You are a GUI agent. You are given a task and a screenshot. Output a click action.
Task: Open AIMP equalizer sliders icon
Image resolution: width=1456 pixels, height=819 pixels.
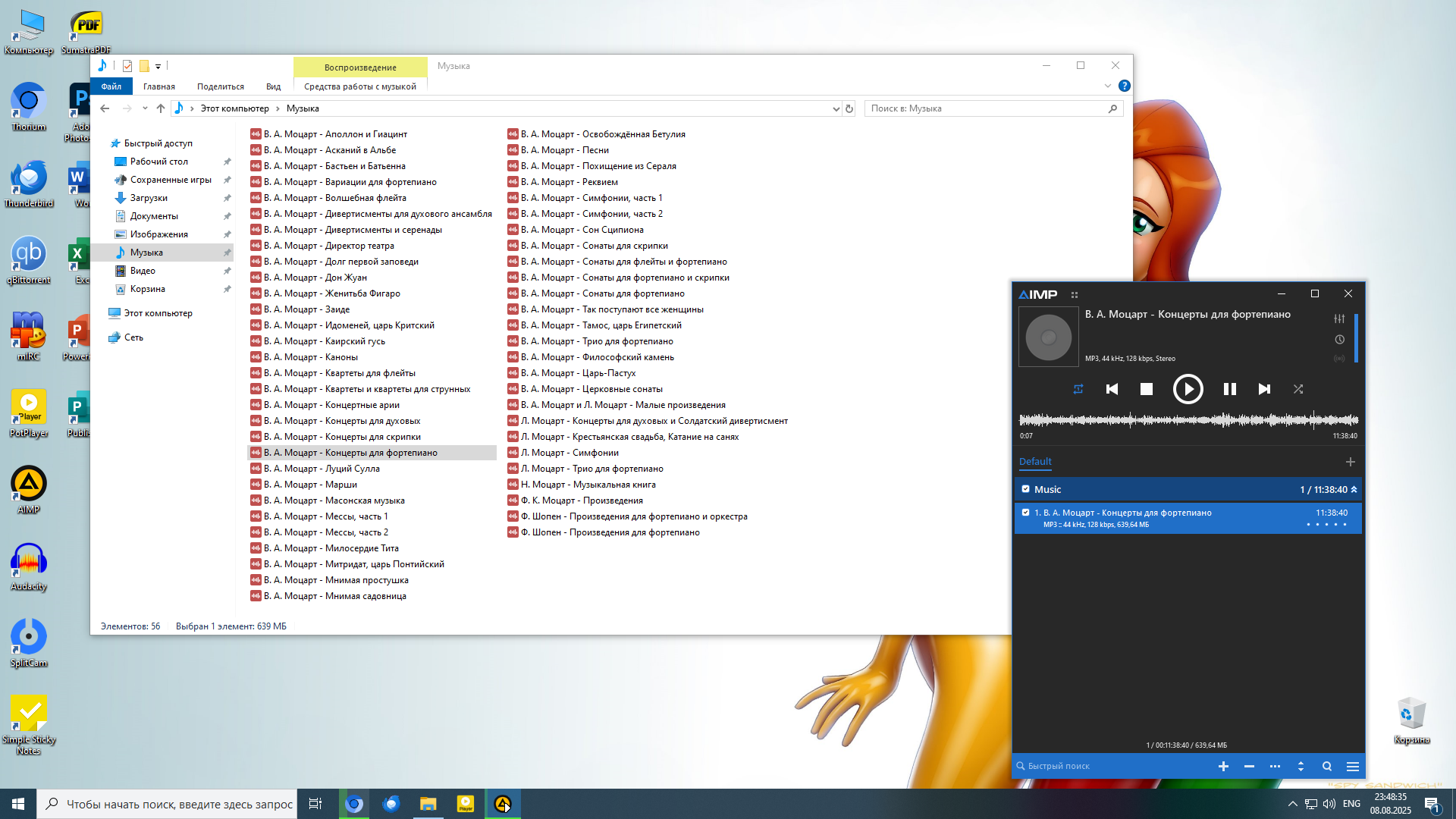click(x=1339, y=318)
